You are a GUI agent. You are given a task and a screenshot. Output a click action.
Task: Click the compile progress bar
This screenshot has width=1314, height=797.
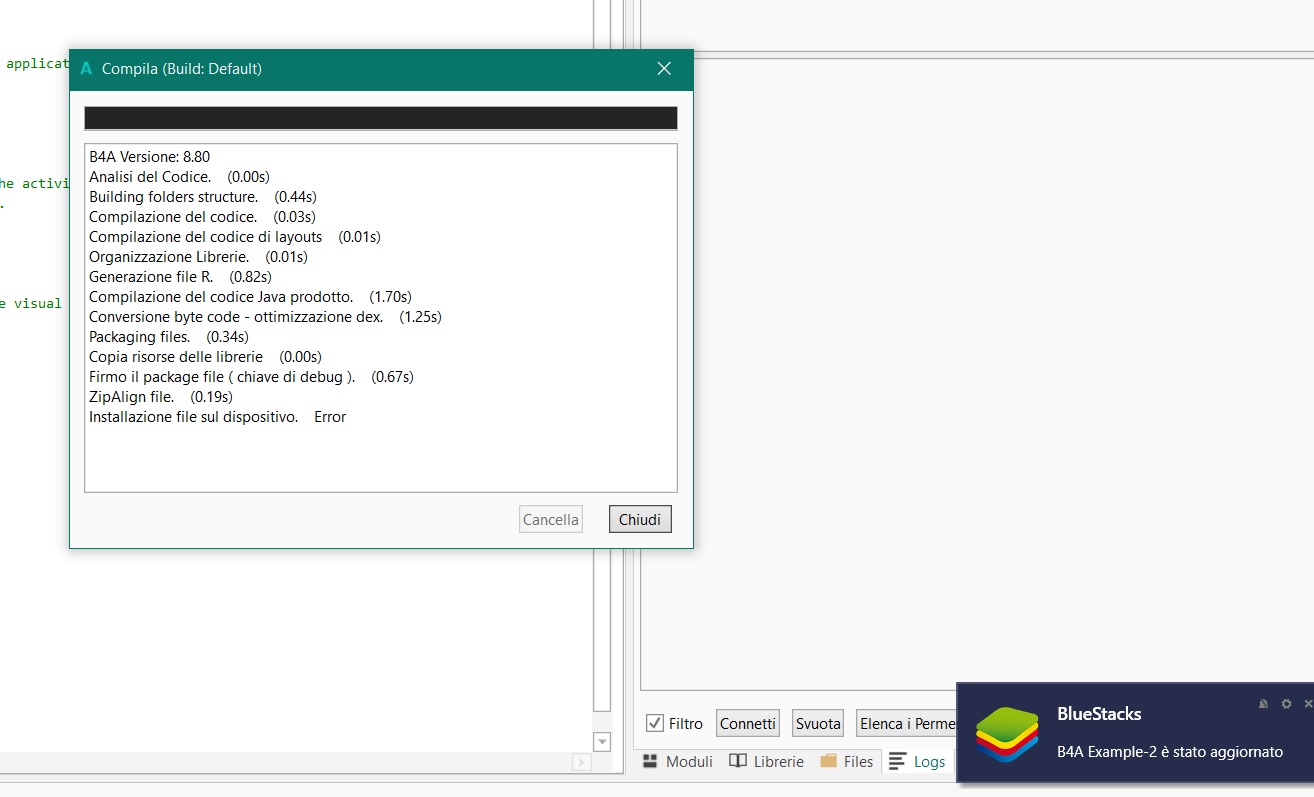click(x=381, y=118)
